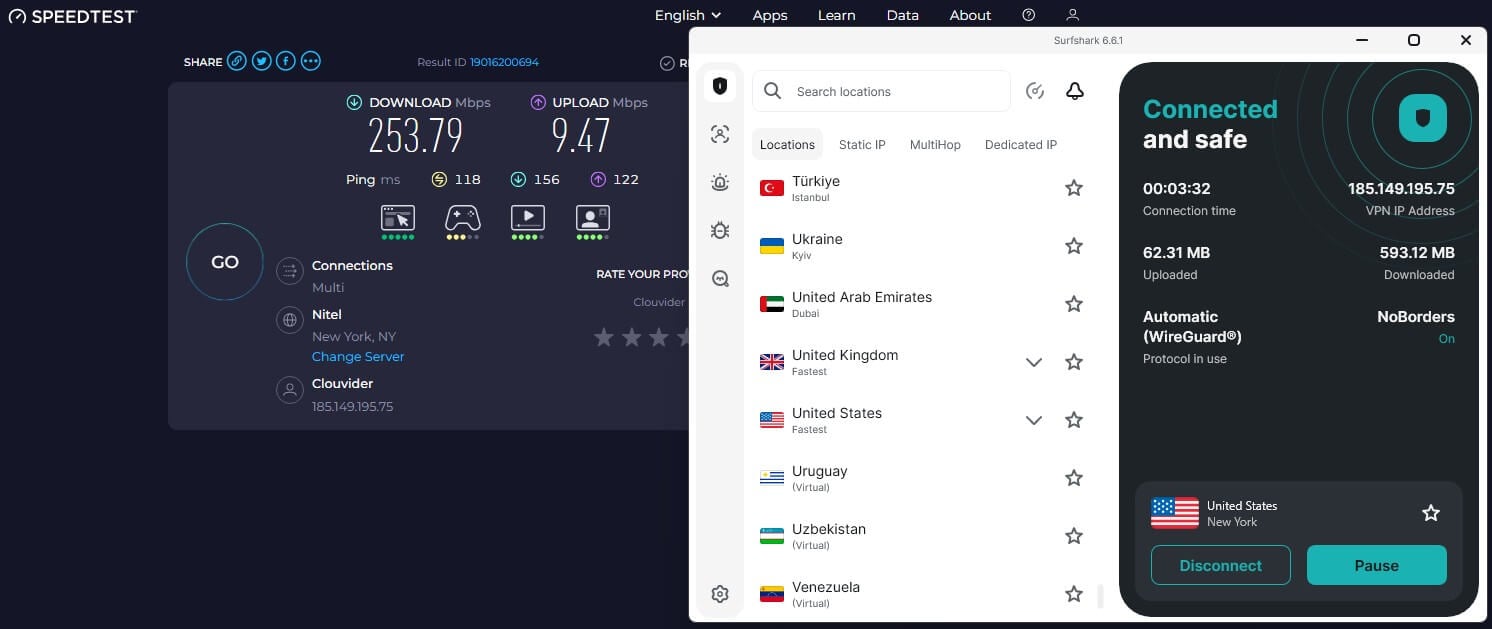
Task: Select the gaming controller score icon
Action: pyautogui.click(x=462, y=218)
